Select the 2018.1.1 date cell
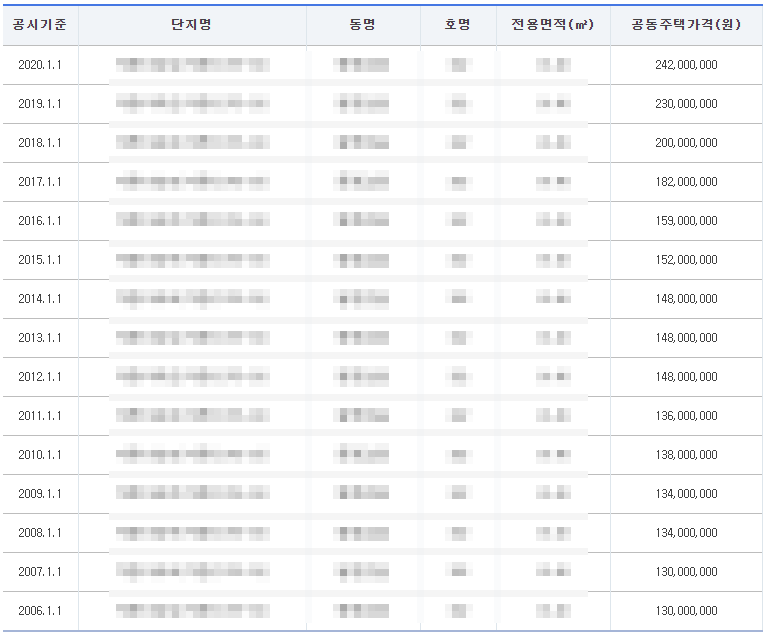The image size is (769, 636). tap(40, 143)
